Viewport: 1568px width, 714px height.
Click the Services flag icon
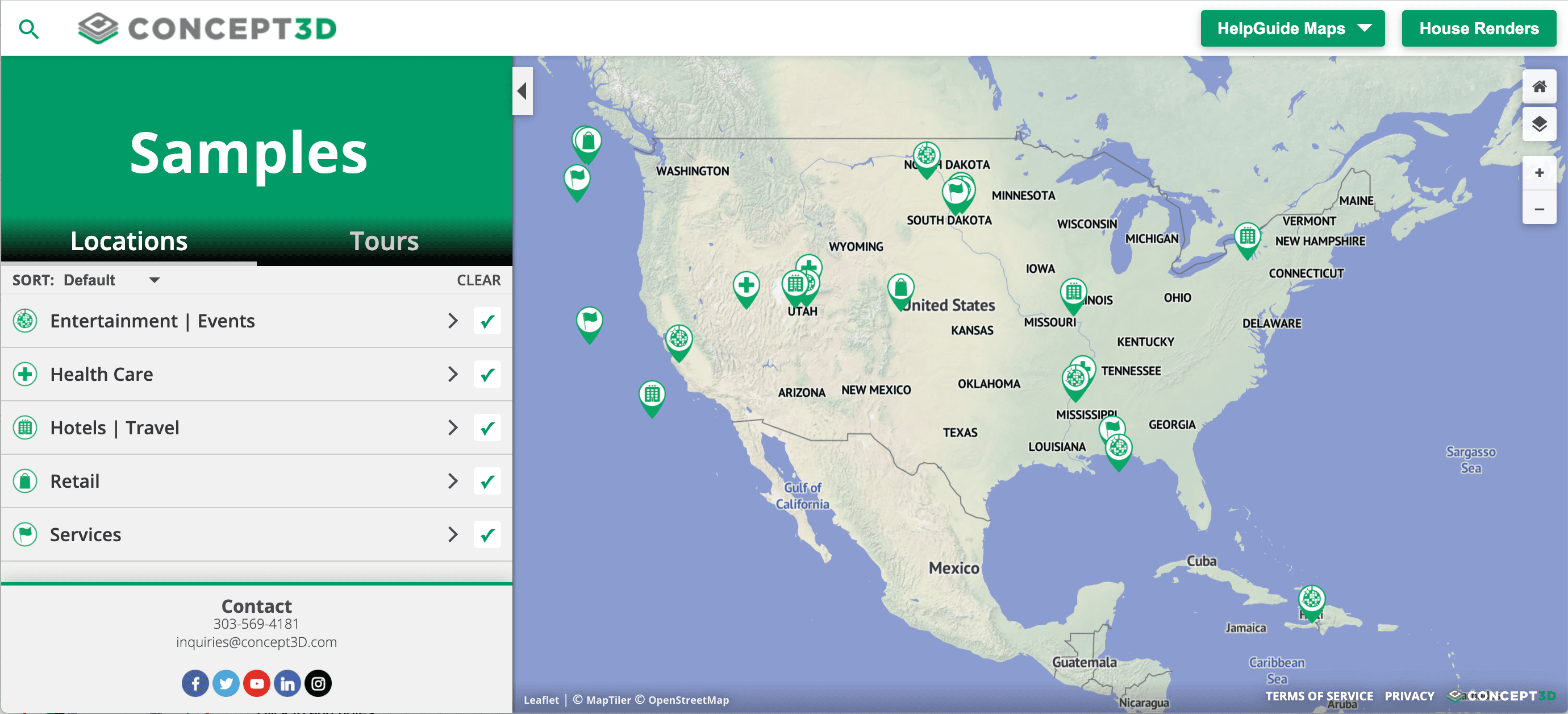coord(24,534)
